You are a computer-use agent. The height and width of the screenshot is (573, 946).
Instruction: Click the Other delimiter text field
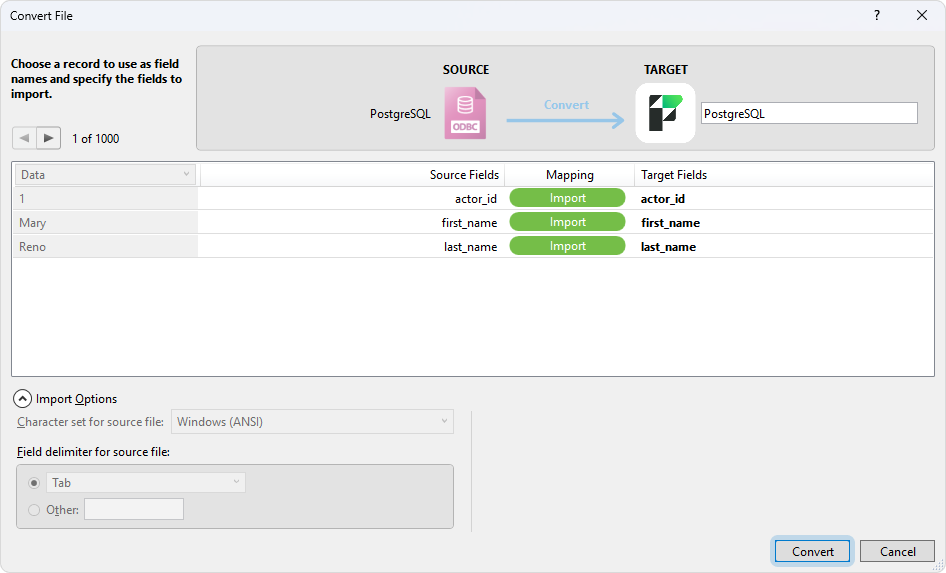[134, 509]
